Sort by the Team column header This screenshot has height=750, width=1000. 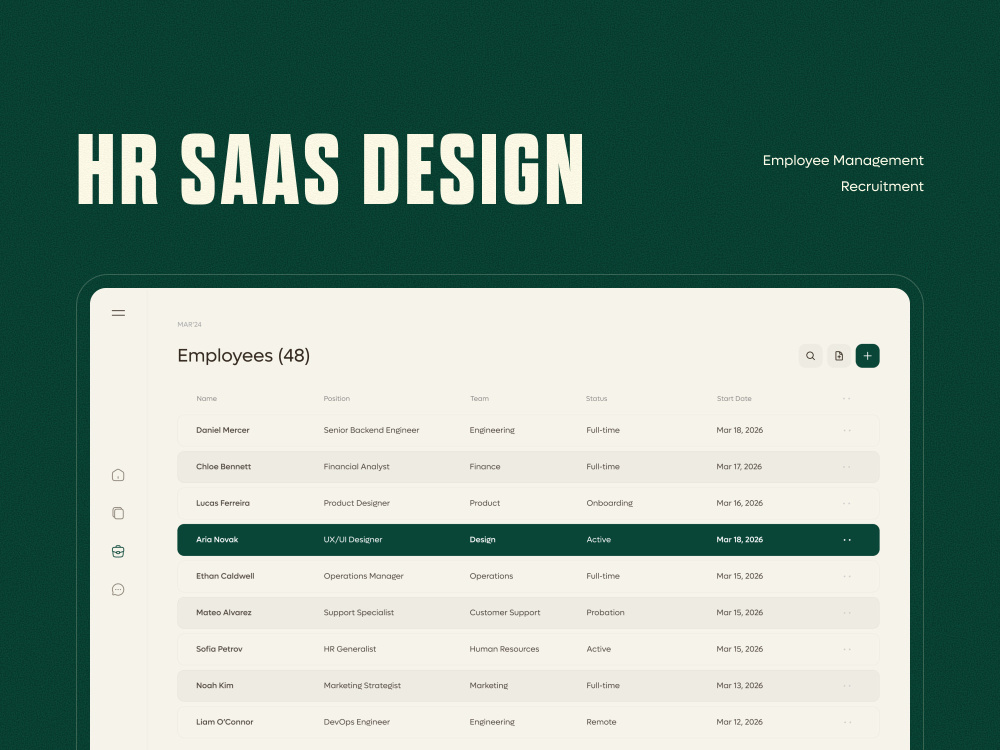pyautogui.click(x=480, y=399)
